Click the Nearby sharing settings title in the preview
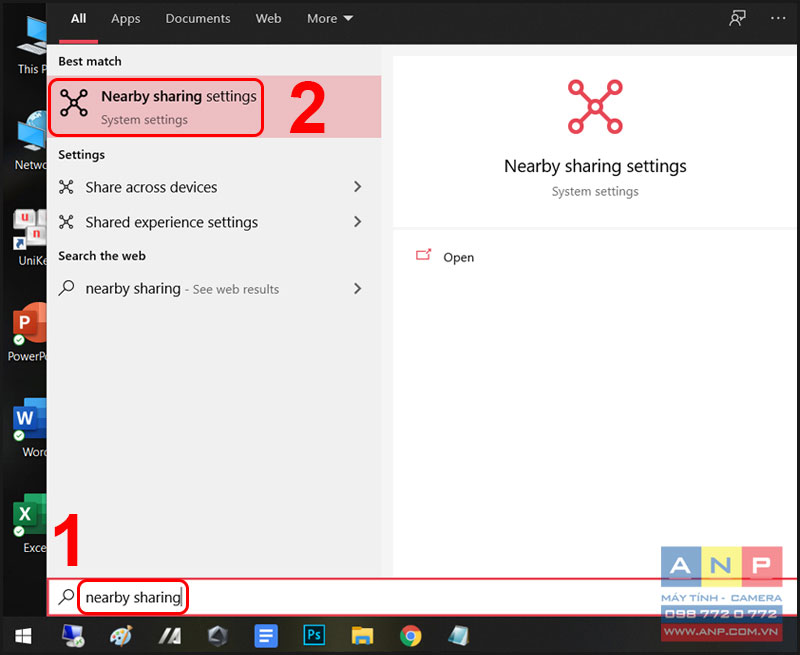The image size is (800, 655). [x=595, y=166]
